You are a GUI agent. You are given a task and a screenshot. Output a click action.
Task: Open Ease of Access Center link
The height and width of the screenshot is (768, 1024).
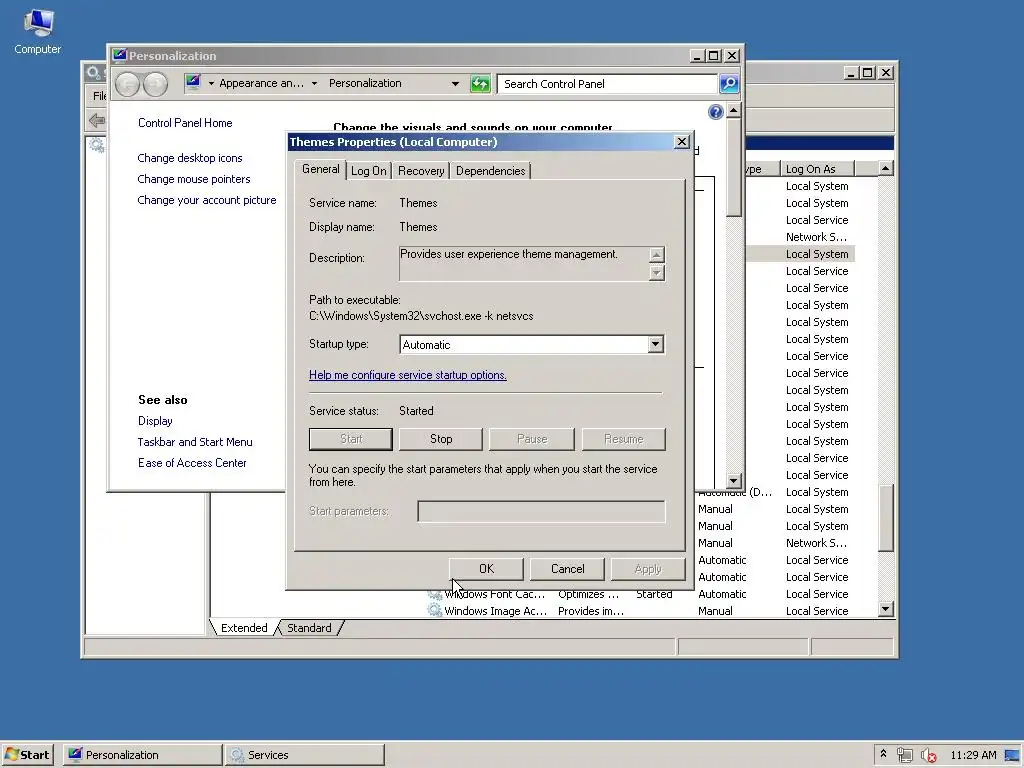coord(192,463)
